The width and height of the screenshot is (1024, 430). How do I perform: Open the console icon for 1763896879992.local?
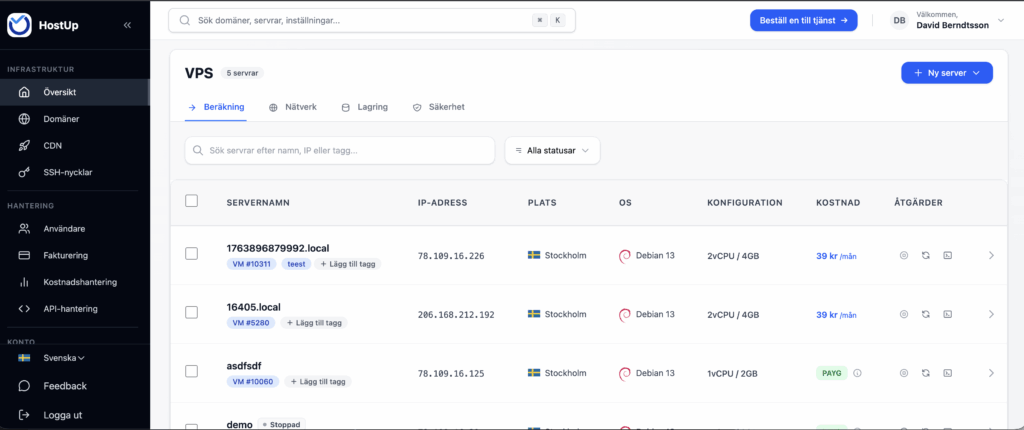pos(947,256)
